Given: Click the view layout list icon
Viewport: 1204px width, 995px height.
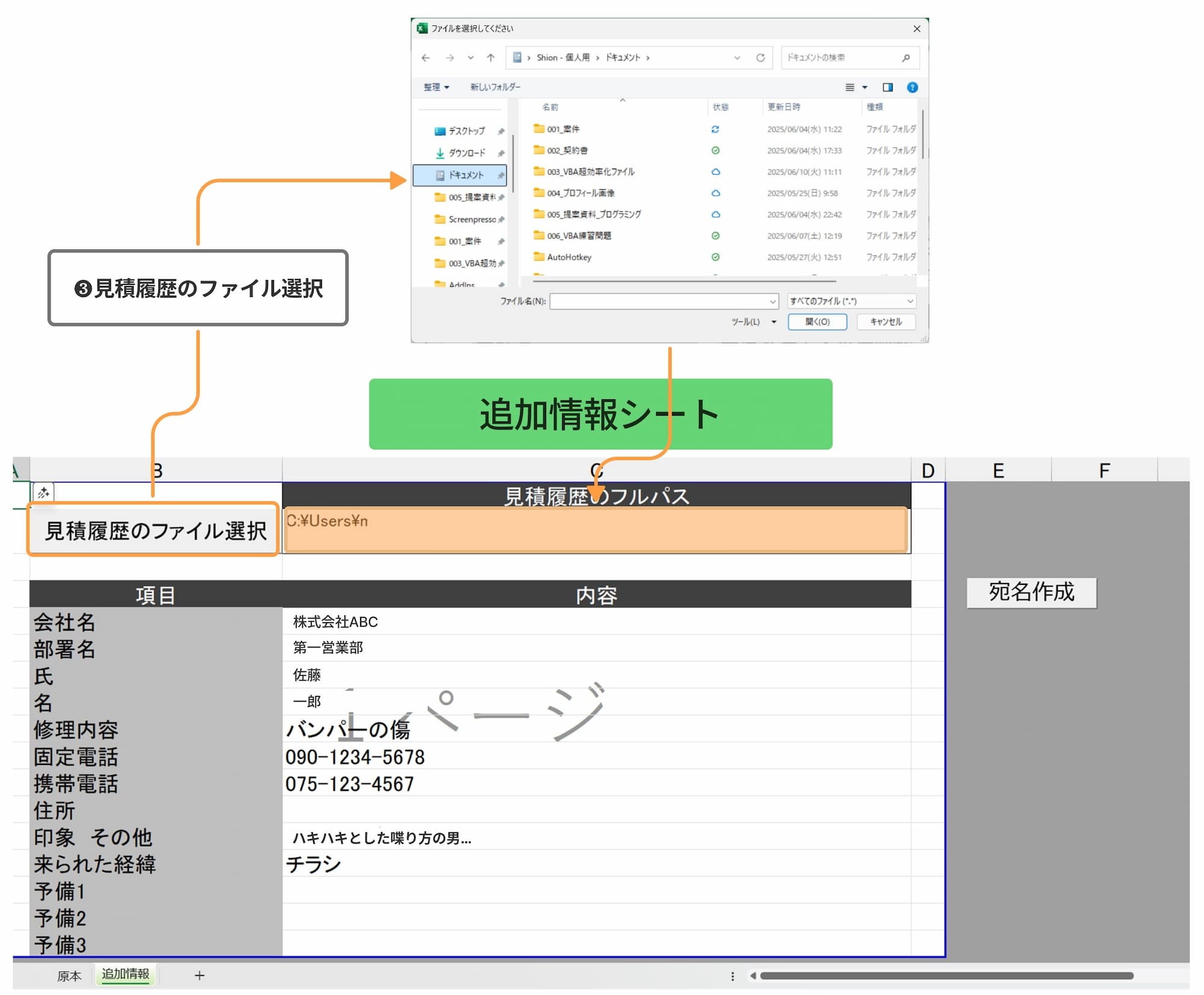Looking at the screenshot, I should pos(849,87).
